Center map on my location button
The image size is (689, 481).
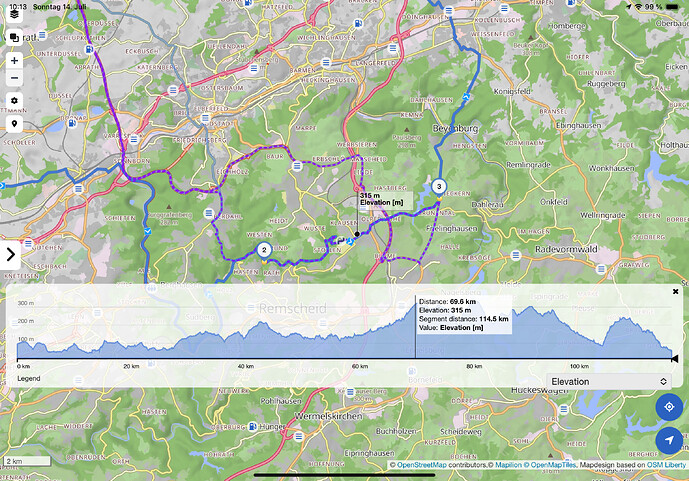pyautogui.click(x=669, y=407)
